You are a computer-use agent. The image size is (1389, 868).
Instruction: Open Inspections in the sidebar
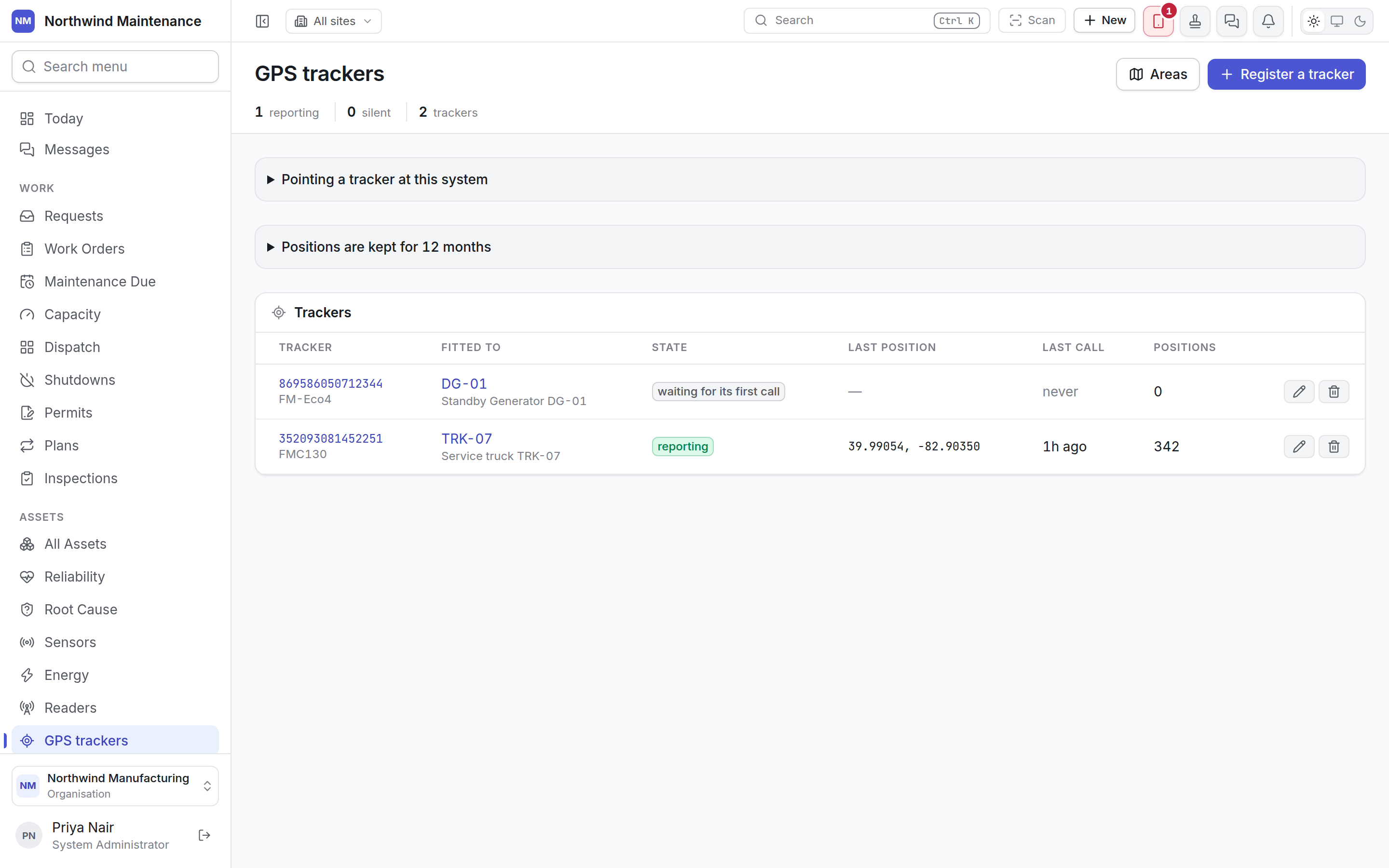115,478
